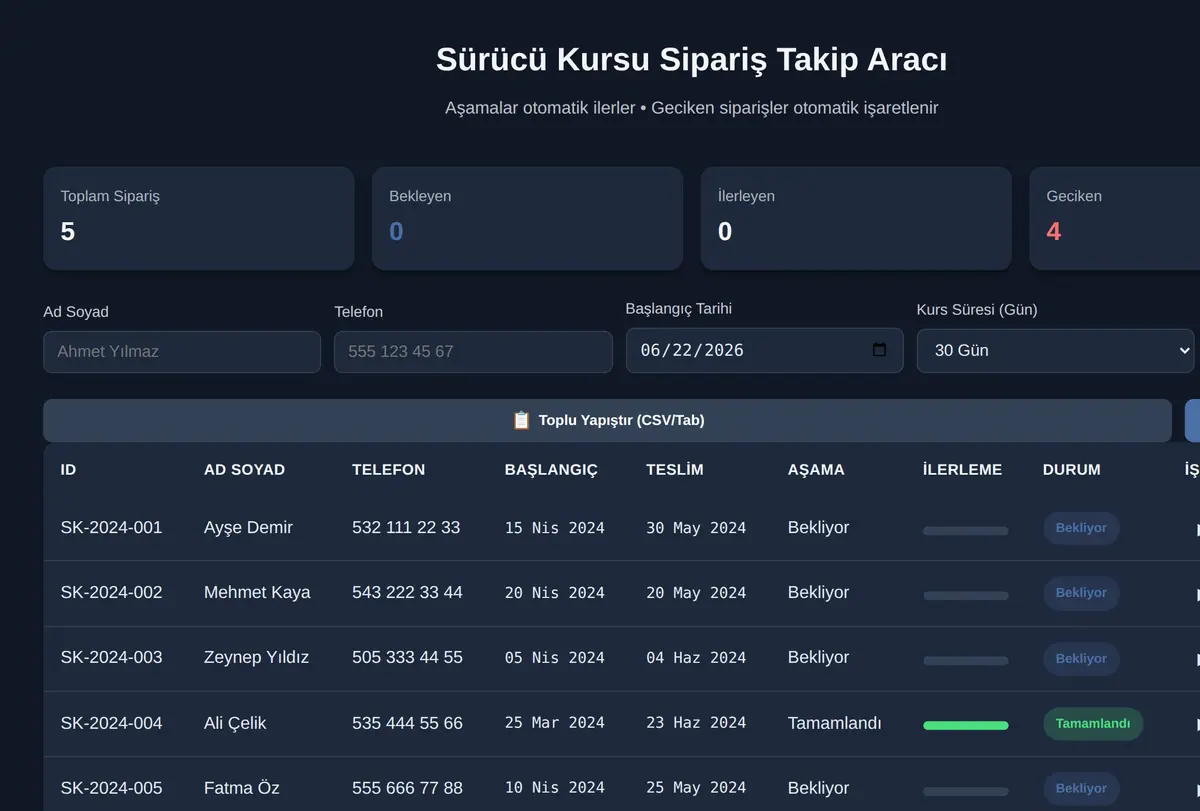This screenshot has height=811, width=1200.
Task: Click the name Mehmet Kaya
Action: [257, 592]
